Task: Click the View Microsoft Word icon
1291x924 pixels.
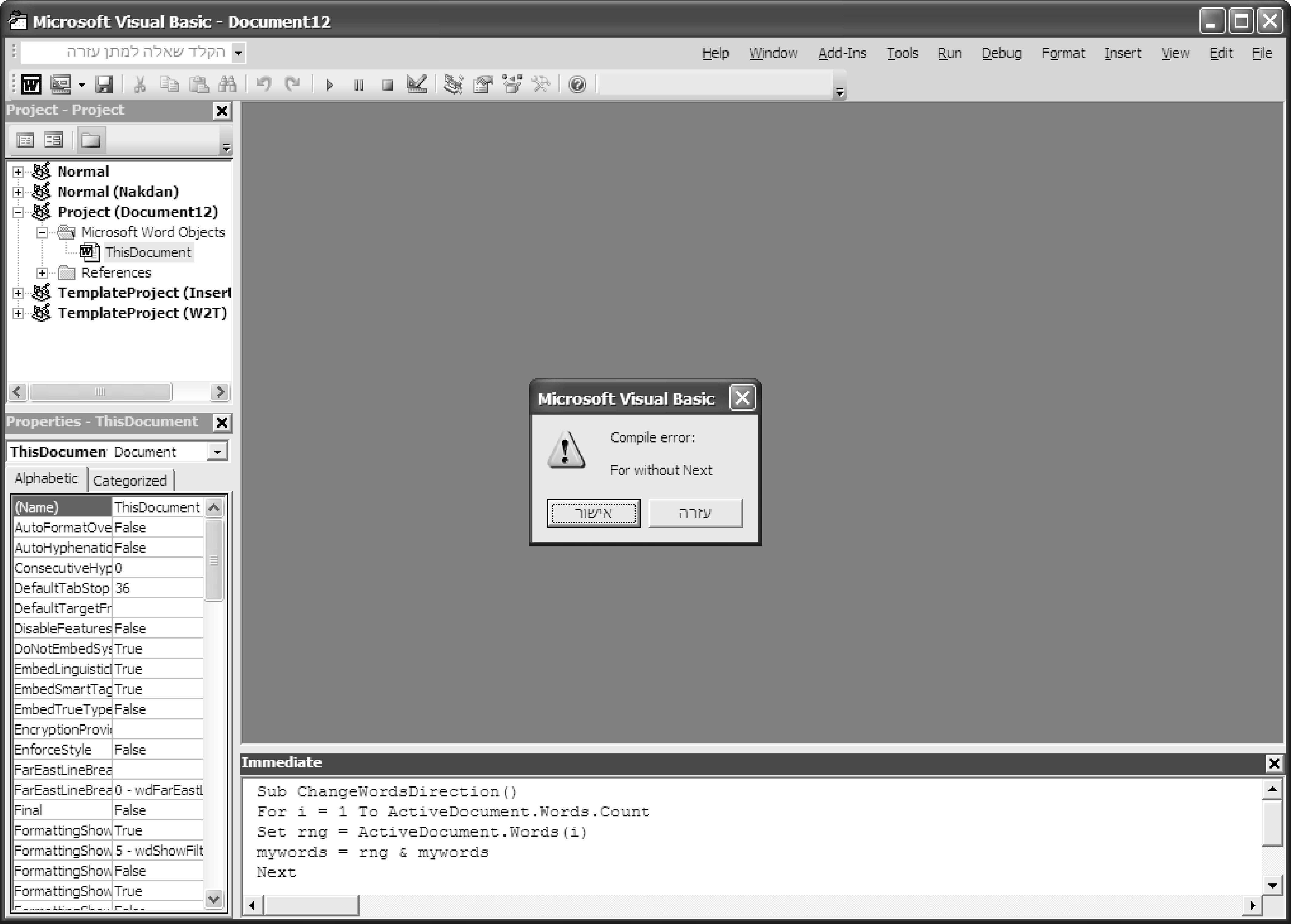Action: tap(31, 85)
